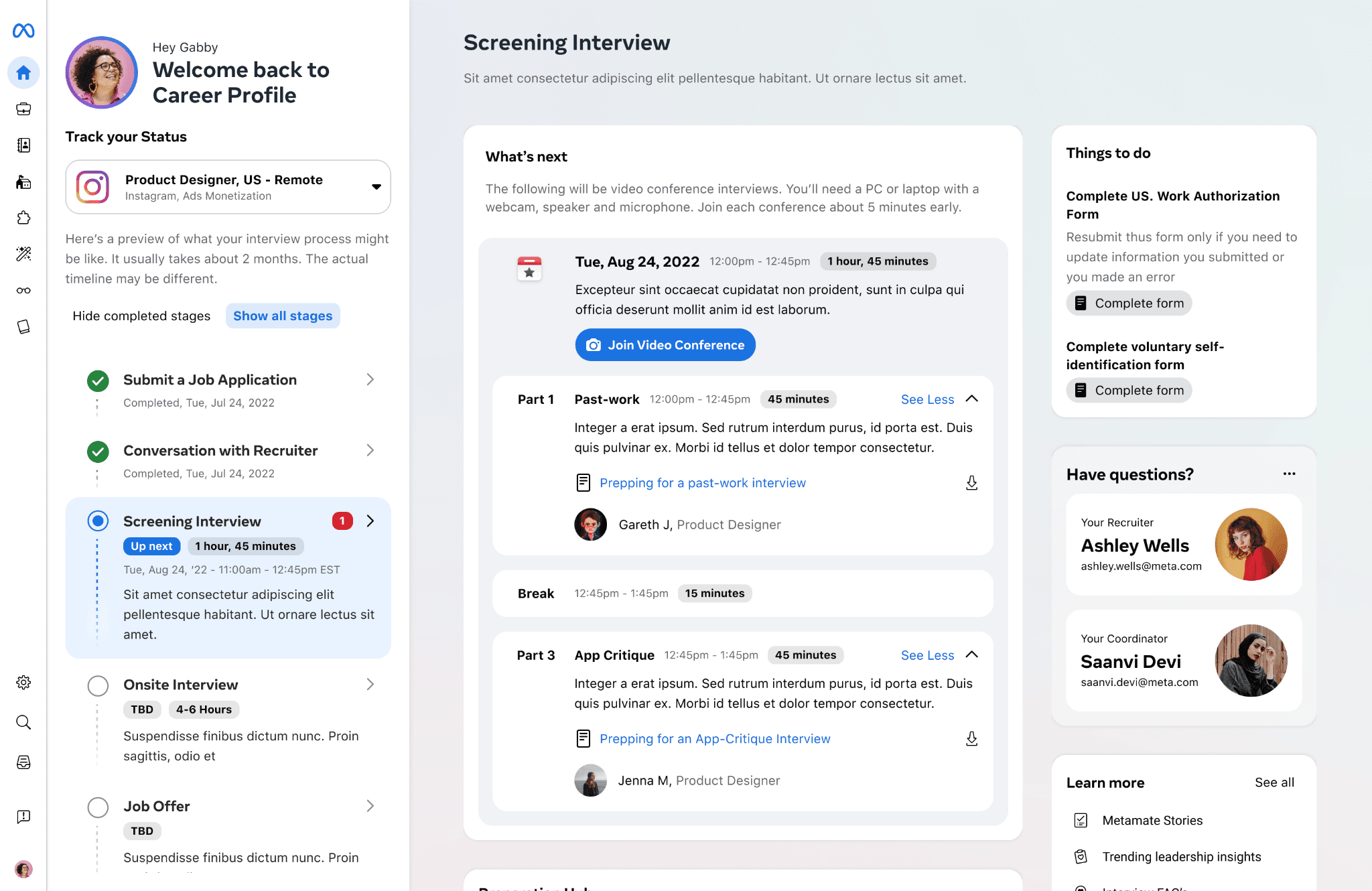The height and width of the screenshot is (891, 1372).
Task: Select the Job Offer stage radio circle
Action: (x=98, y=807)
